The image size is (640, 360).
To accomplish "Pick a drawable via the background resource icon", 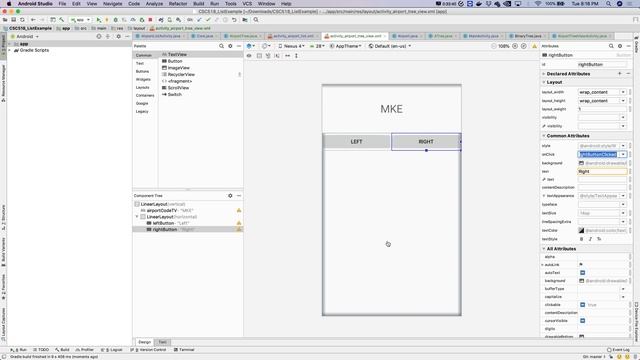I will click(581, 163).
